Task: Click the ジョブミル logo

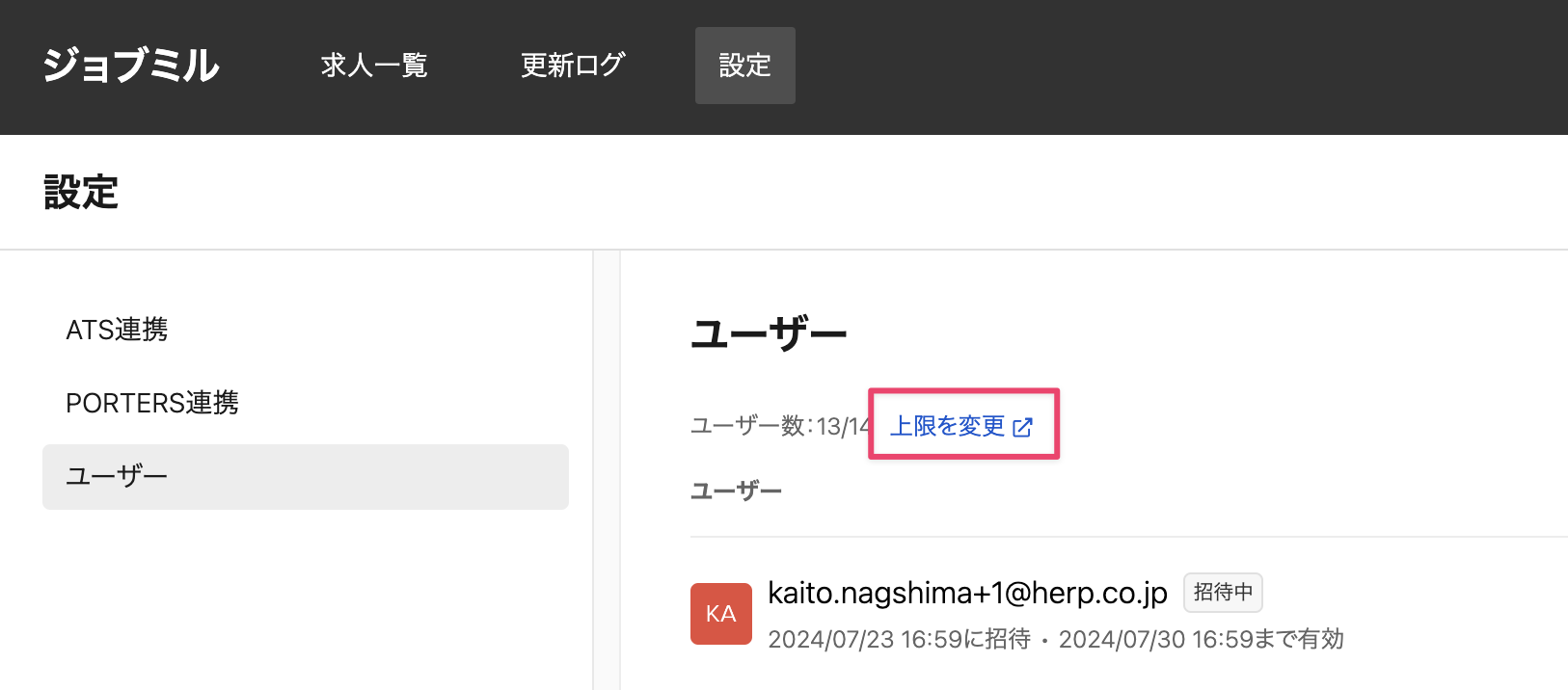Action: [131, 66]
